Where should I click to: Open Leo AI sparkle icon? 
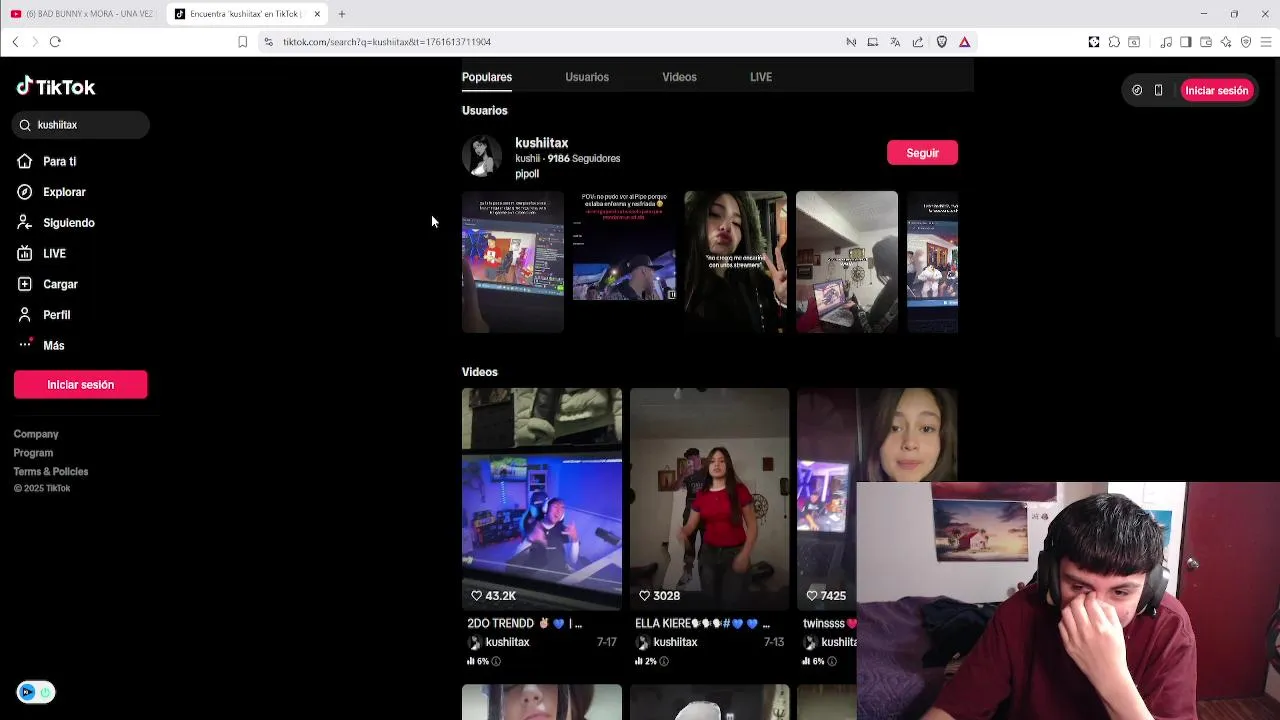tap(1226, 42)
